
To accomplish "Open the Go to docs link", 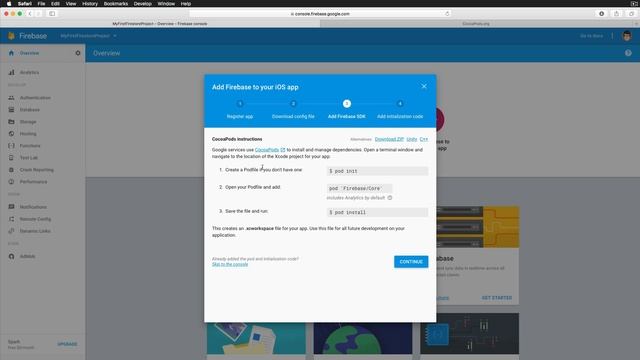I will click(591, 36).
